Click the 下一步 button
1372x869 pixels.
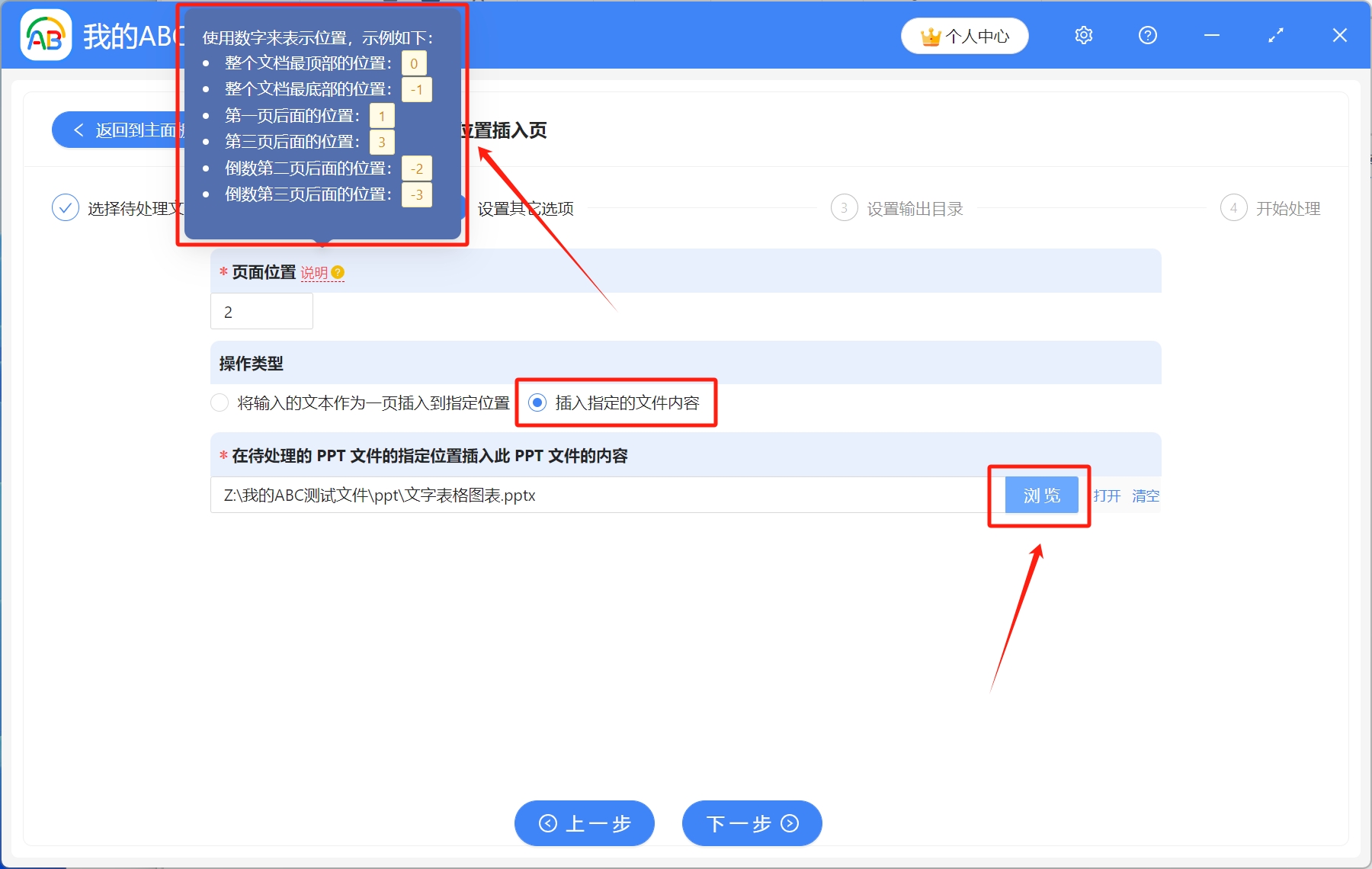[x=752, y=823]
